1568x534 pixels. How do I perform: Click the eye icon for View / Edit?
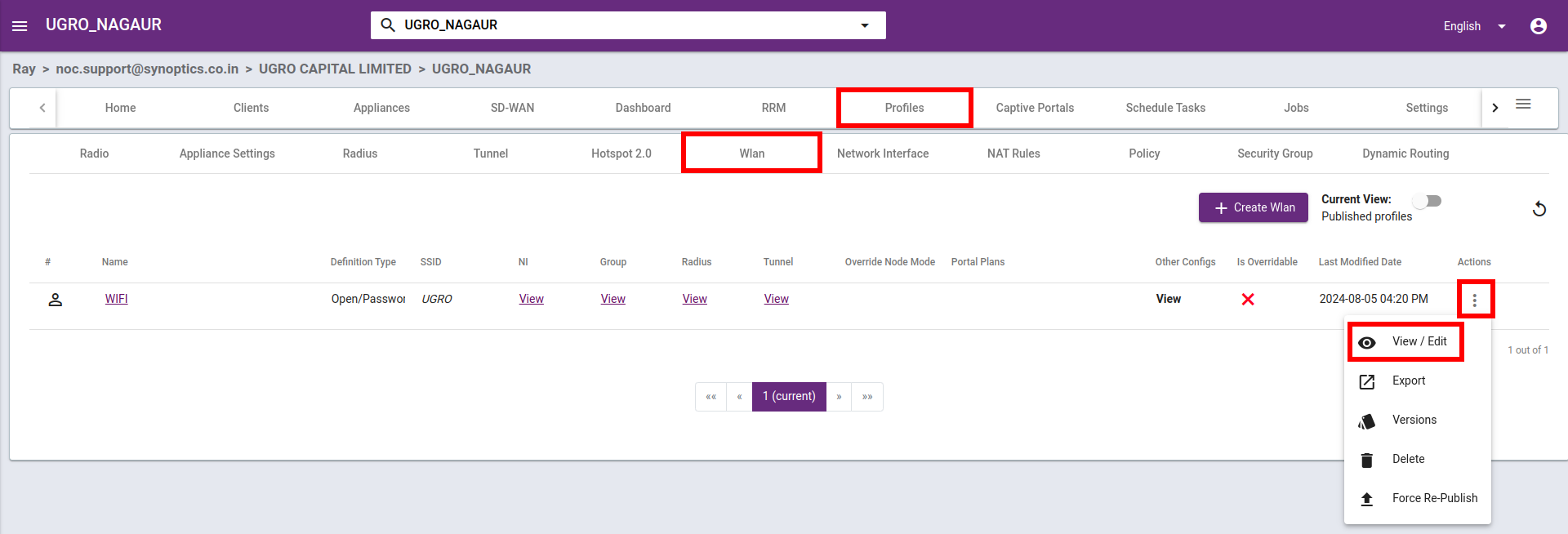(x=1367, y=343)
